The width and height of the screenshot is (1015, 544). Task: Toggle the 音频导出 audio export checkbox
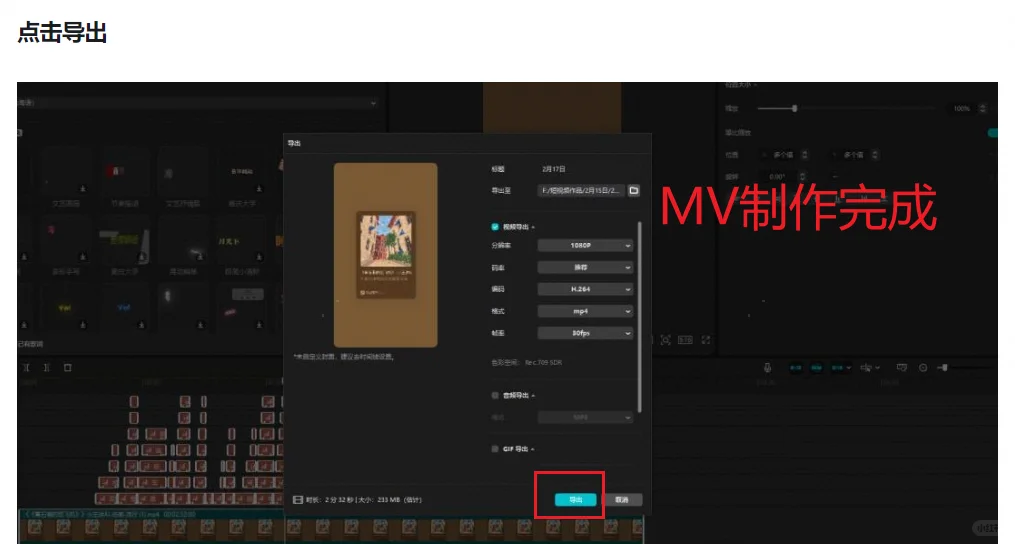495,395
